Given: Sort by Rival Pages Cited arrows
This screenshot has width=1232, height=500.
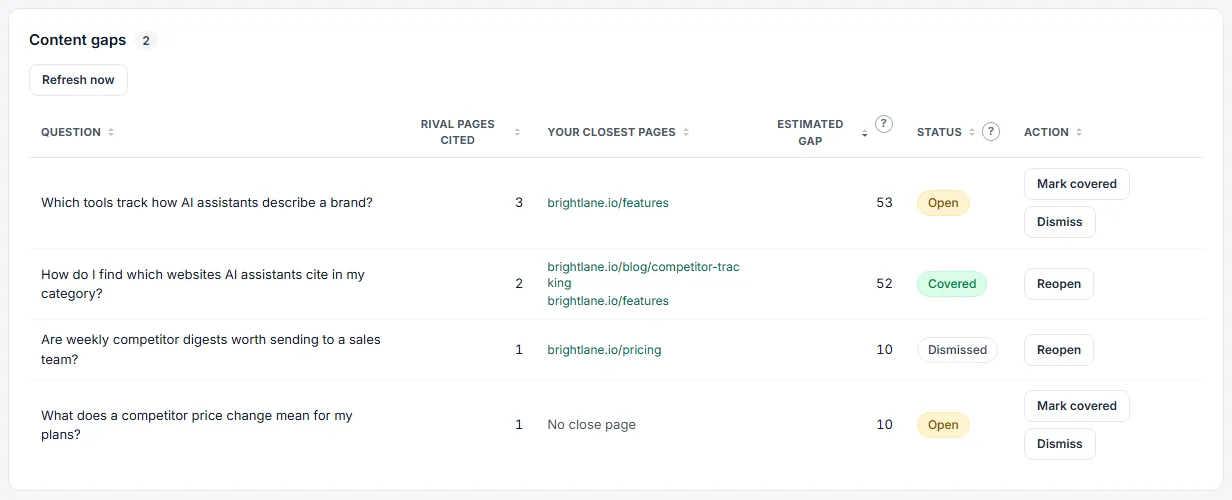Looking at the screenshot, I should [517, 132].
